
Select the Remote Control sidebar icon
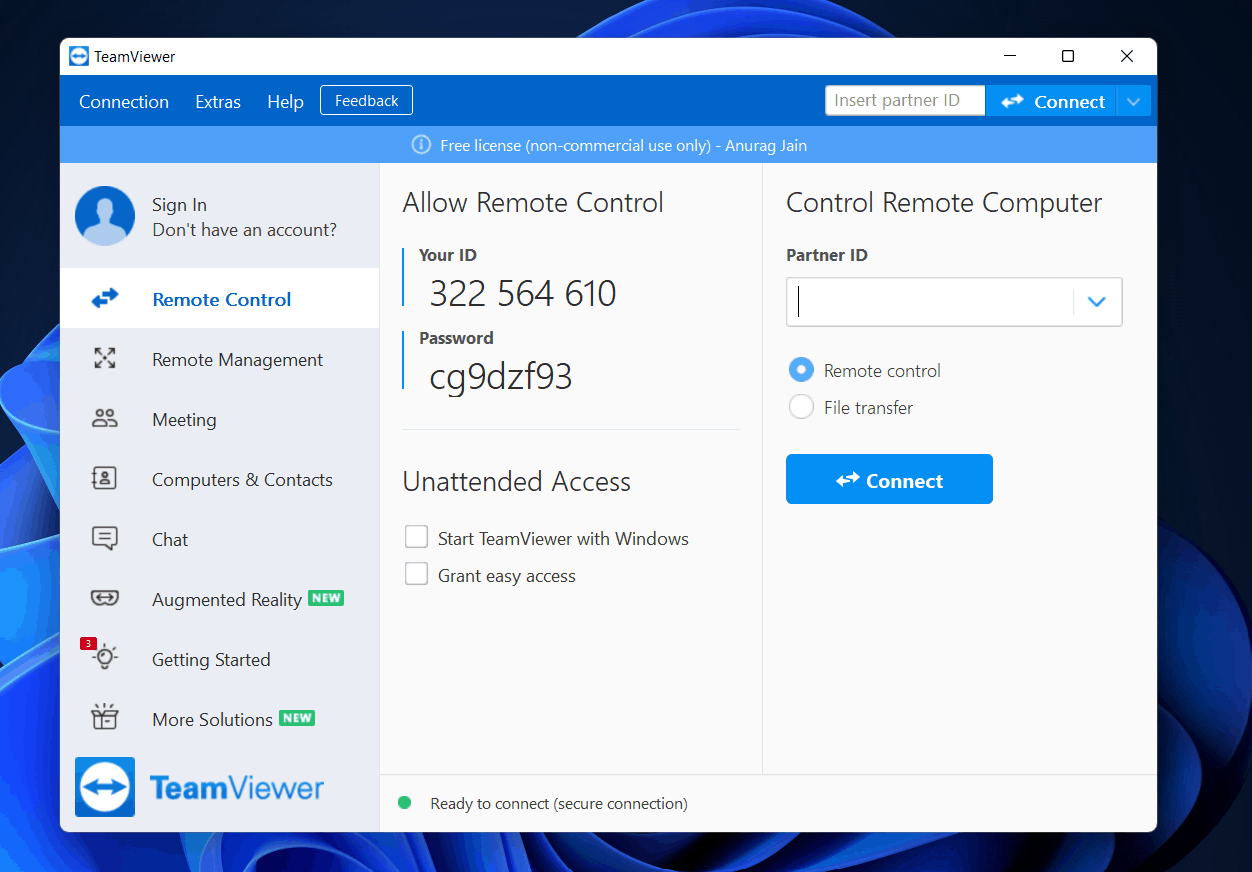click(x=104, y=298)
